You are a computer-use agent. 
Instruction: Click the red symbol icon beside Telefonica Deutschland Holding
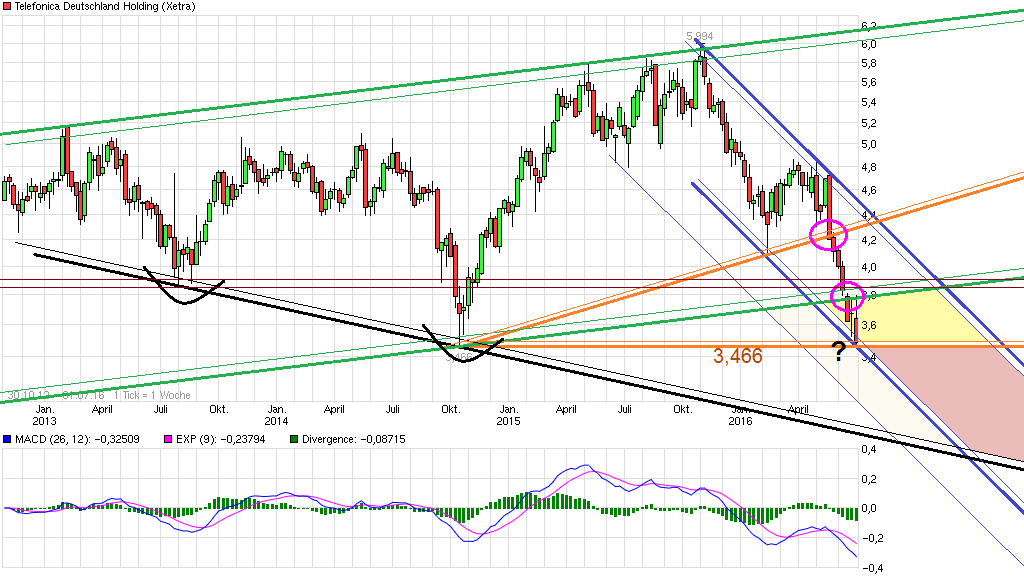click(8, 7)
